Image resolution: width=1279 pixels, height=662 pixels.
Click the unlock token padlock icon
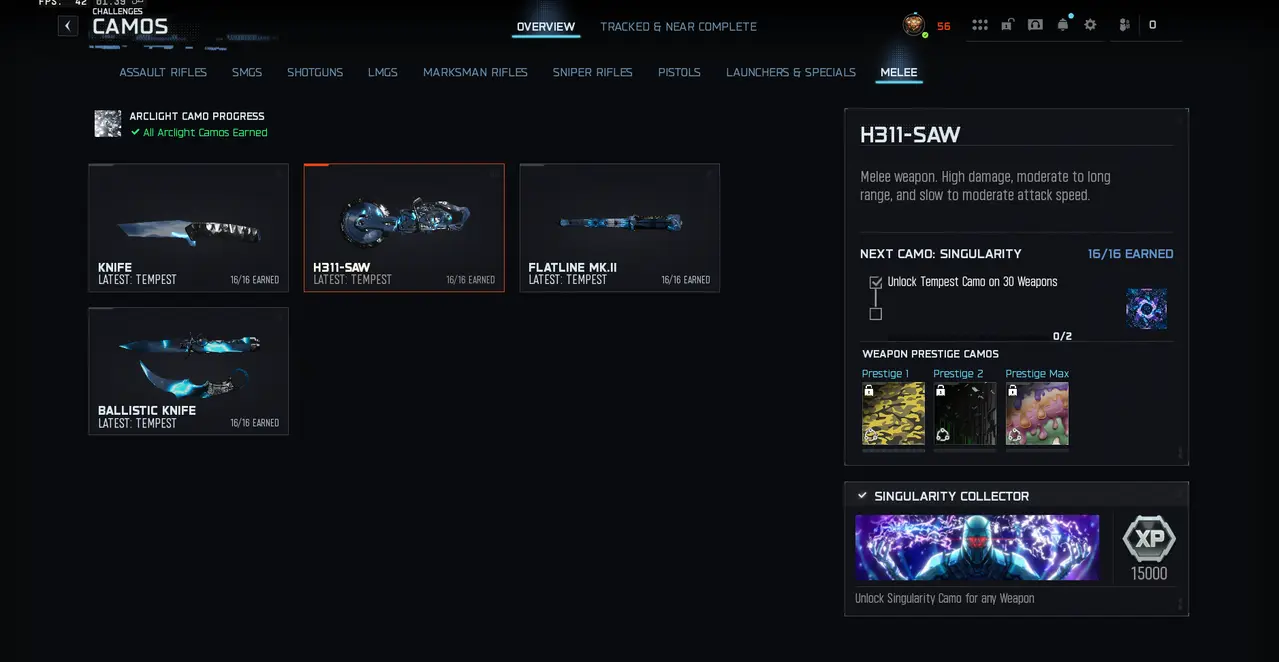1007,25
